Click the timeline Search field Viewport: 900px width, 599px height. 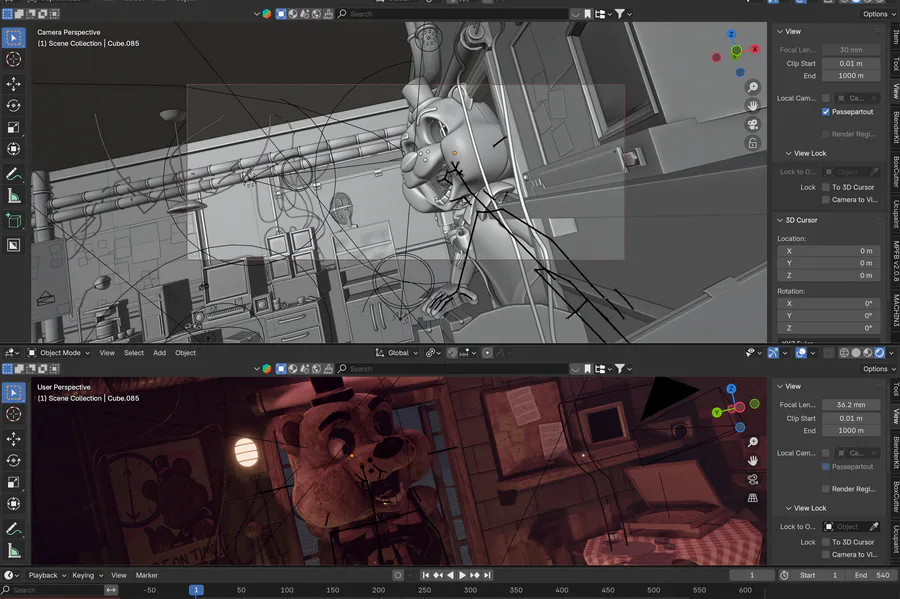click(53, 590)
